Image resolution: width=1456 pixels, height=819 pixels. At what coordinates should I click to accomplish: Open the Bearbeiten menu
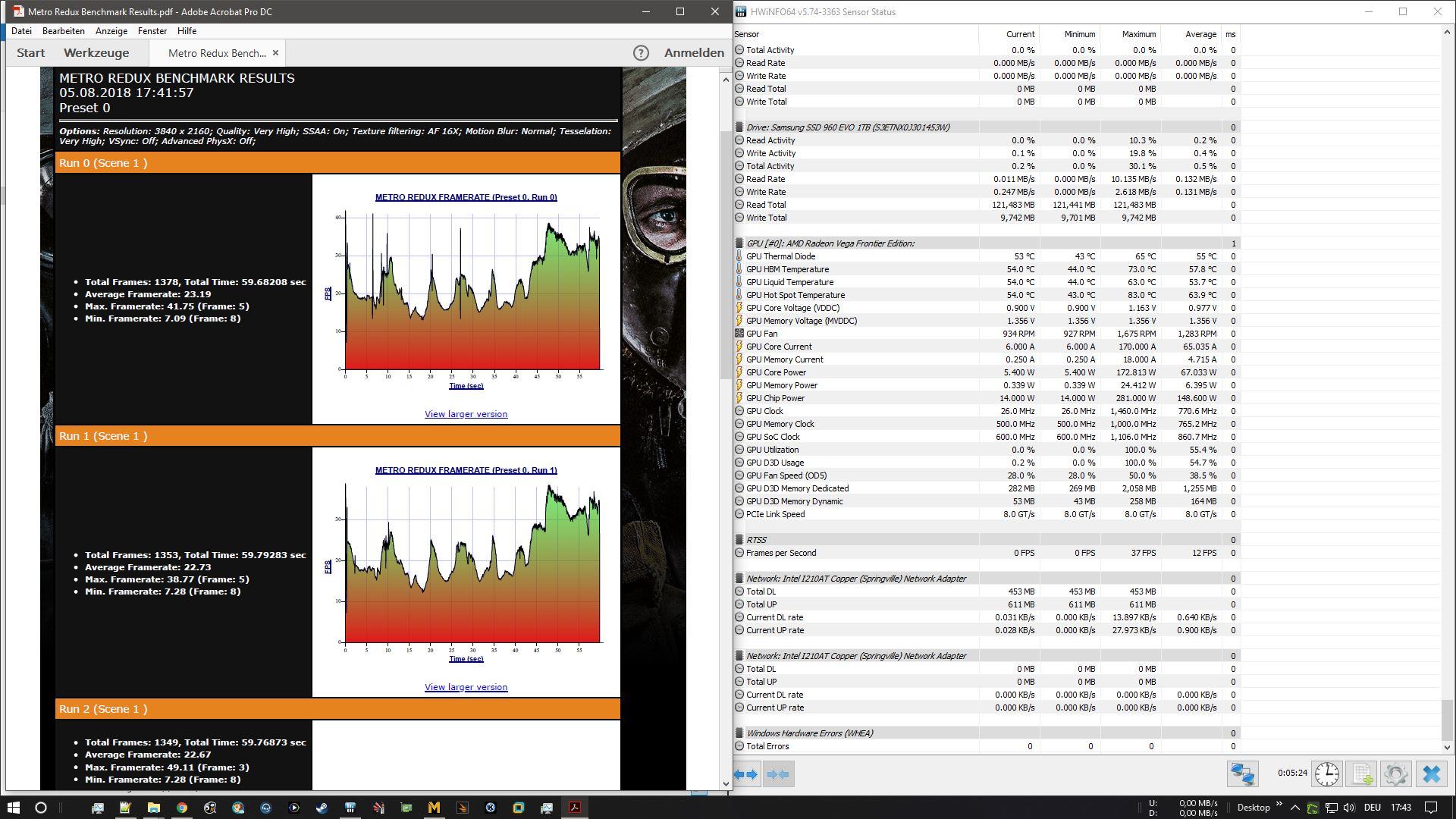pos(63,31)
